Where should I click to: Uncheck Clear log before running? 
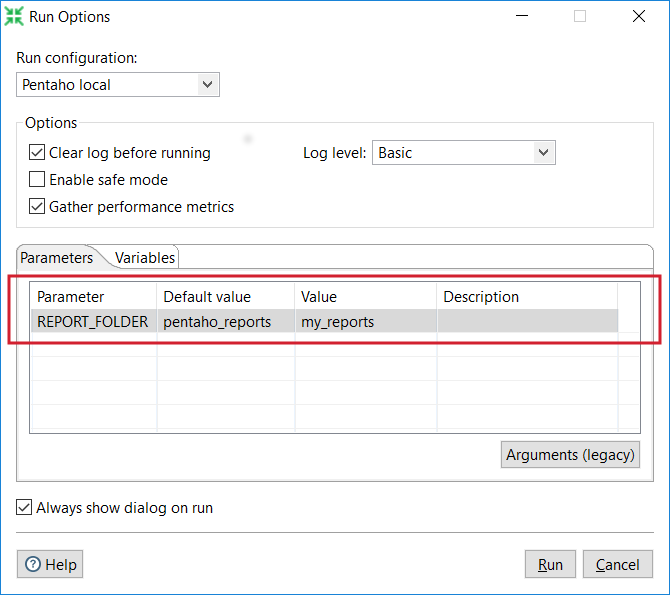click(37, 152)
